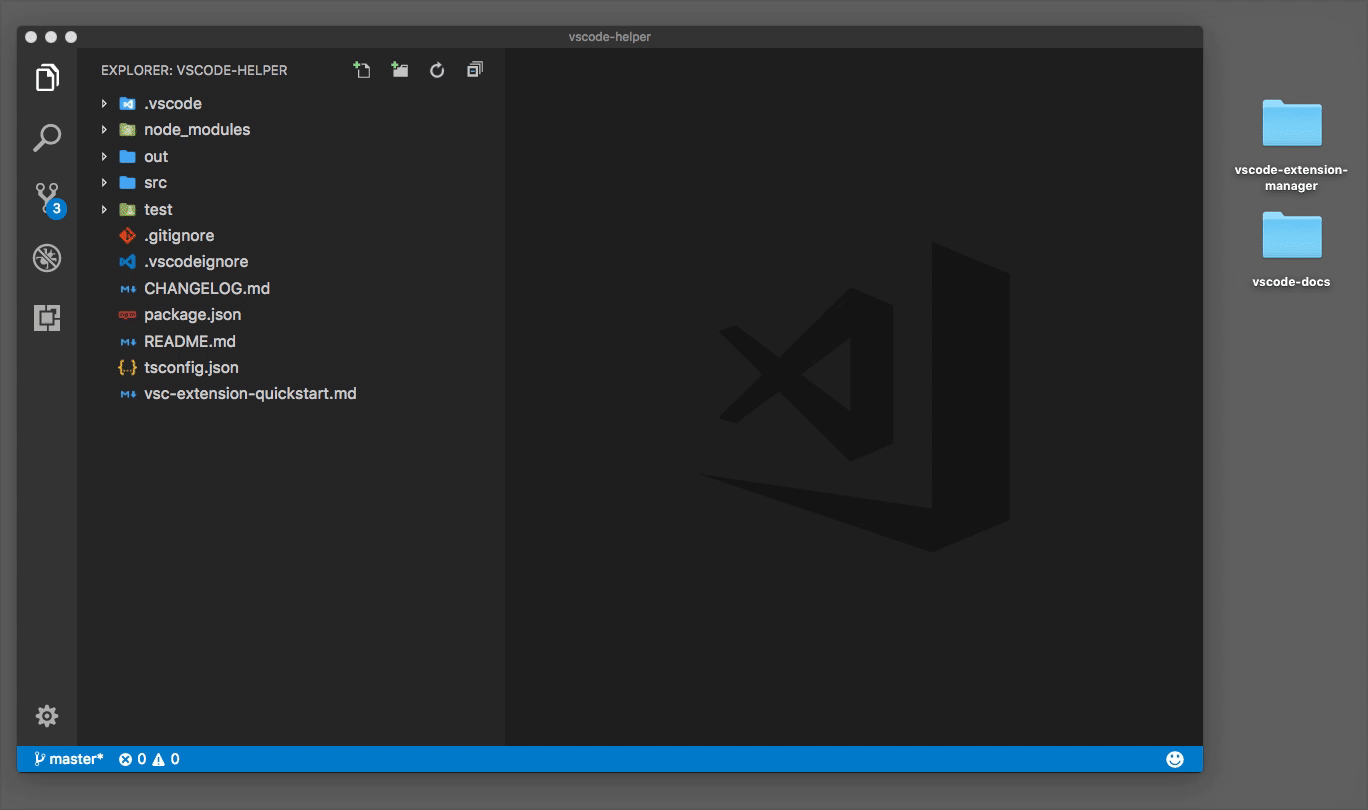Click the feedback smiley in the status bar
This screenshot has height=810, width=1368.
pos(1175,759)
